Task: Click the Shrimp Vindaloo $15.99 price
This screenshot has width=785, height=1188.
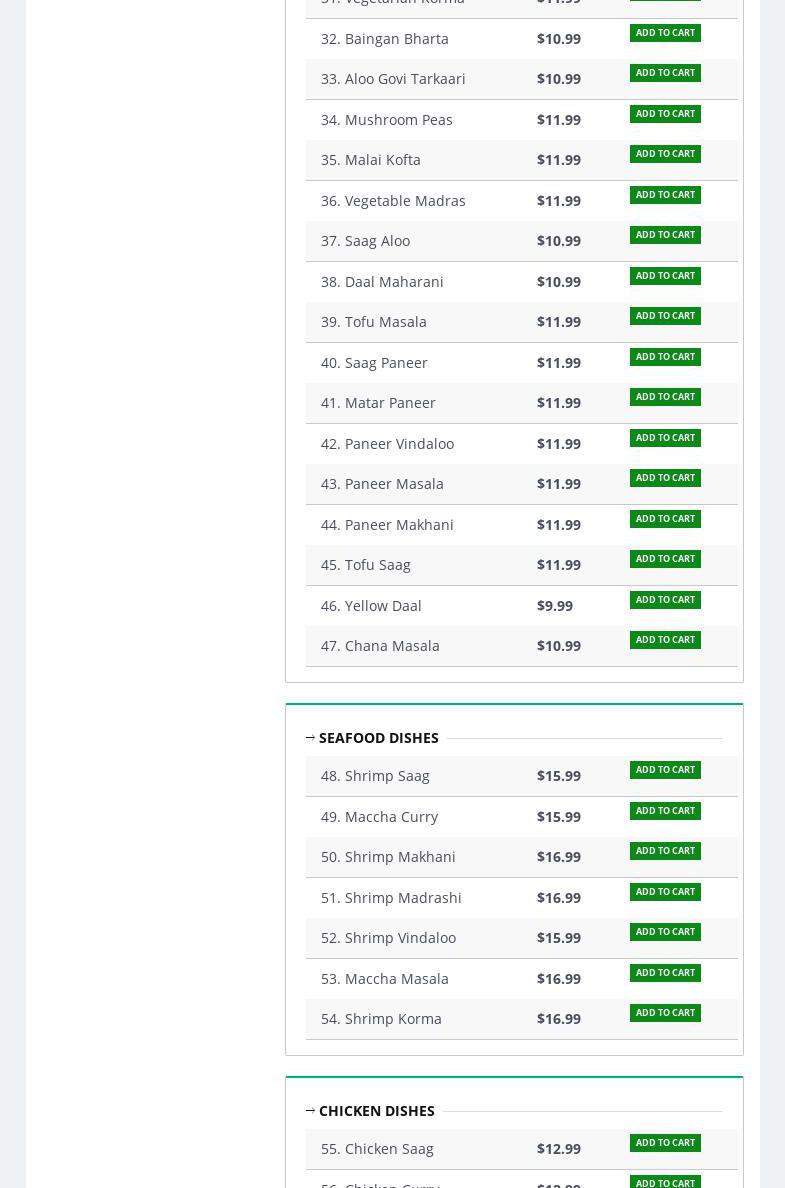Action: pyautogui.click(x=558, y=938)
